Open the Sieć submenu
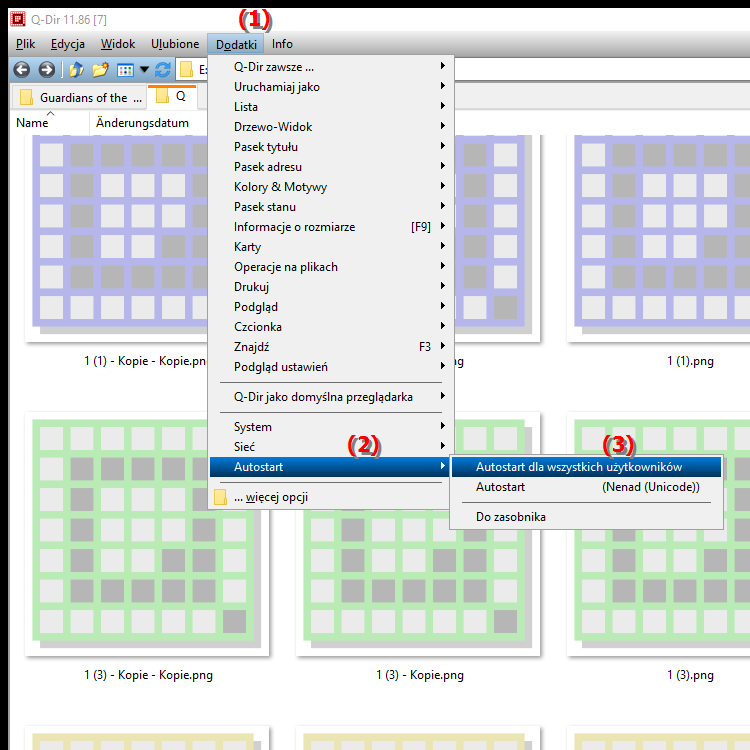The width and height of the screenshot is (750, 750). pyautogui.click(x=331, y=447)
